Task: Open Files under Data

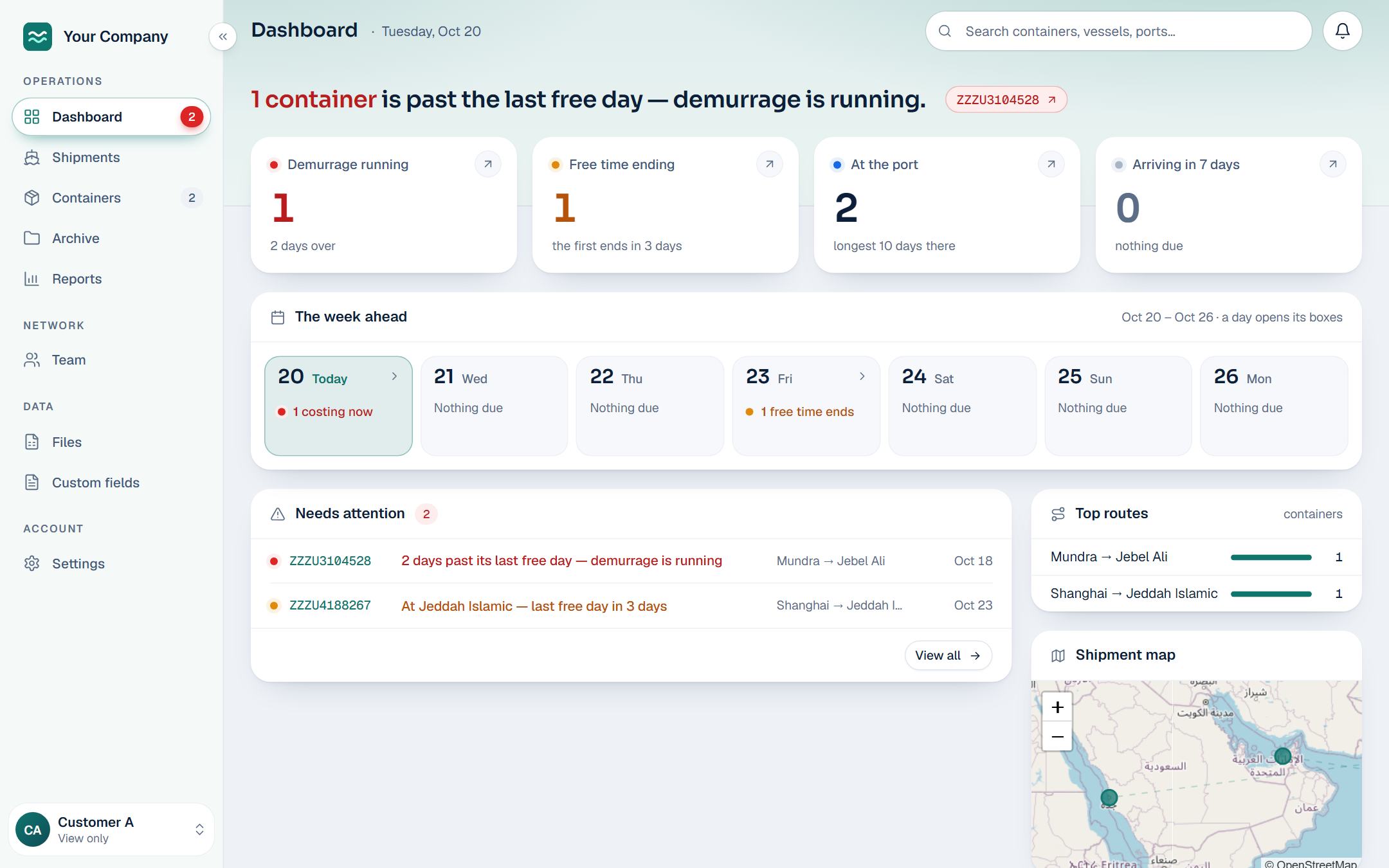Action: [111, 442]
